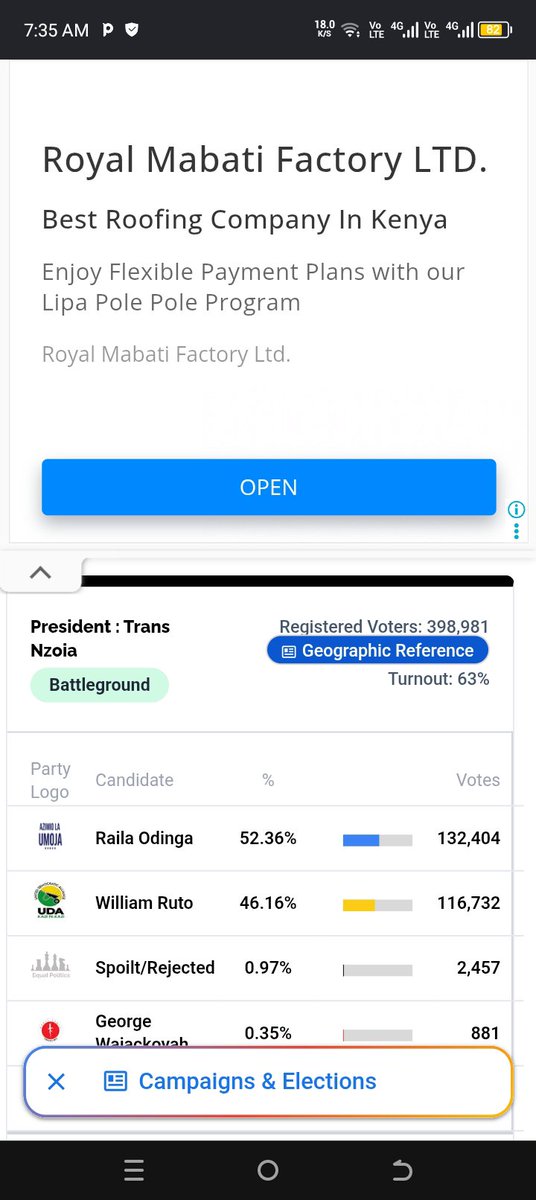The height and width of the screenshot is (1200, 536).
Task: Tap the Android back navigation button
Action: (x=402, y=1170)
